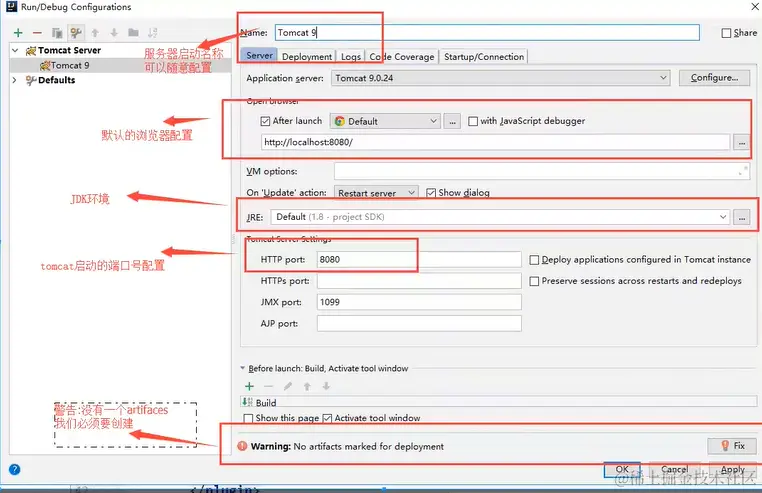
Task: Select Tomcat 9 configuration item
Action: coord(65,65)
